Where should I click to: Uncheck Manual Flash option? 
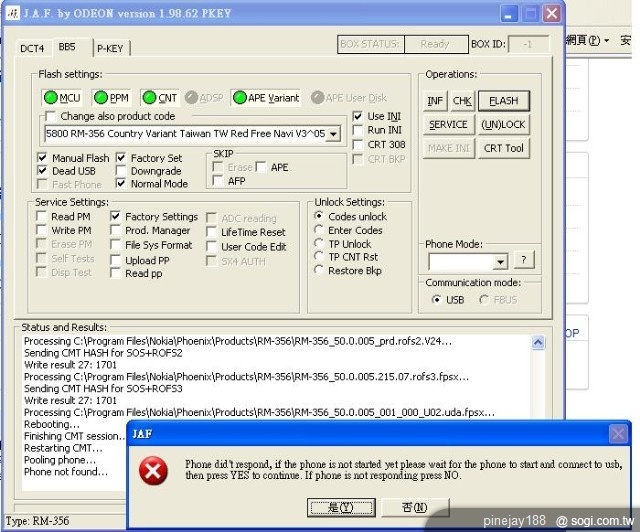[42, 158]
